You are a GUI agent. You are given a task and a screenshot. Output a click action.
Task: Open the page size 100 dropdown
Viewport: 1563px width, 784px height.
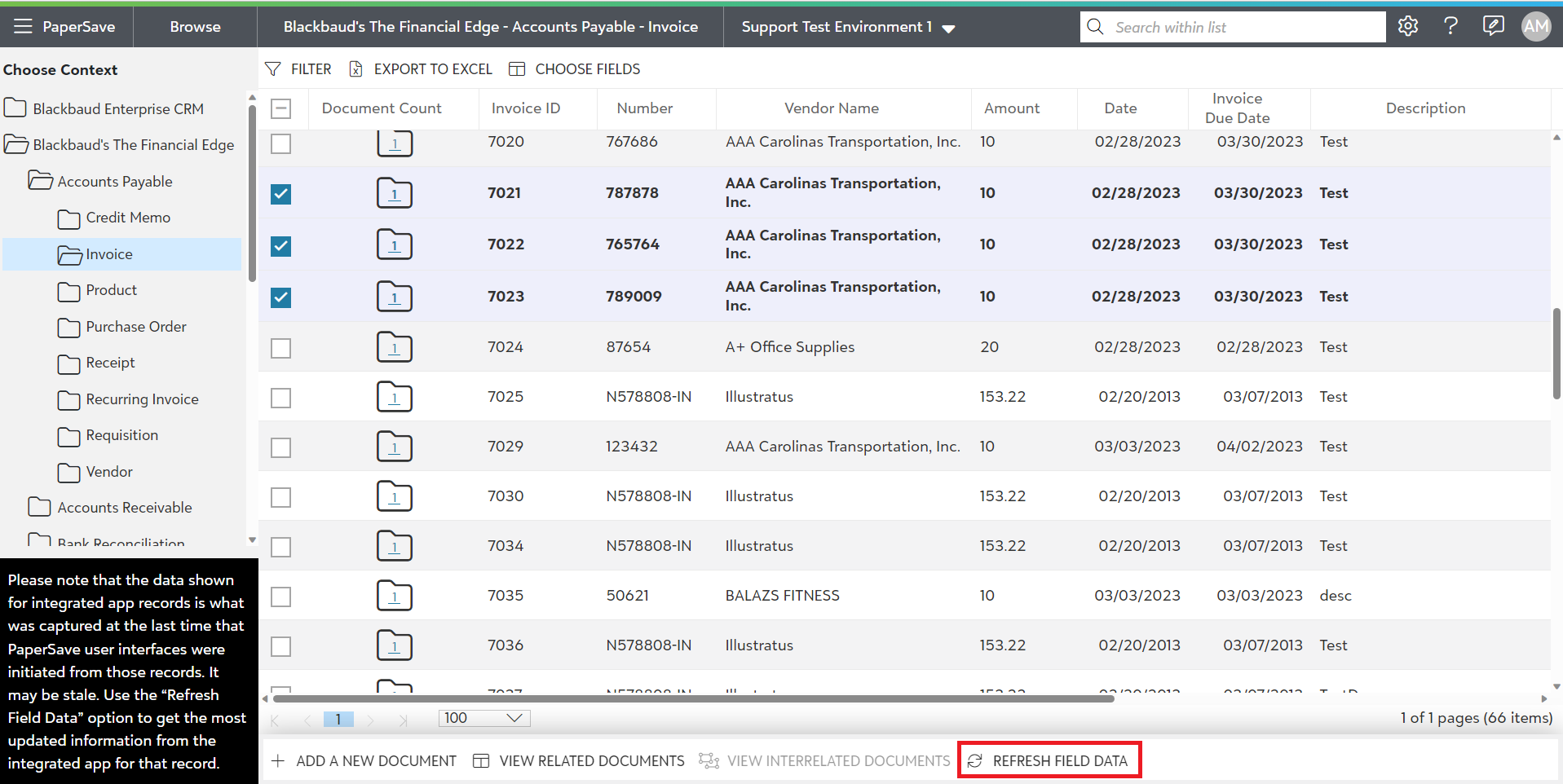(x=484, y=718)
